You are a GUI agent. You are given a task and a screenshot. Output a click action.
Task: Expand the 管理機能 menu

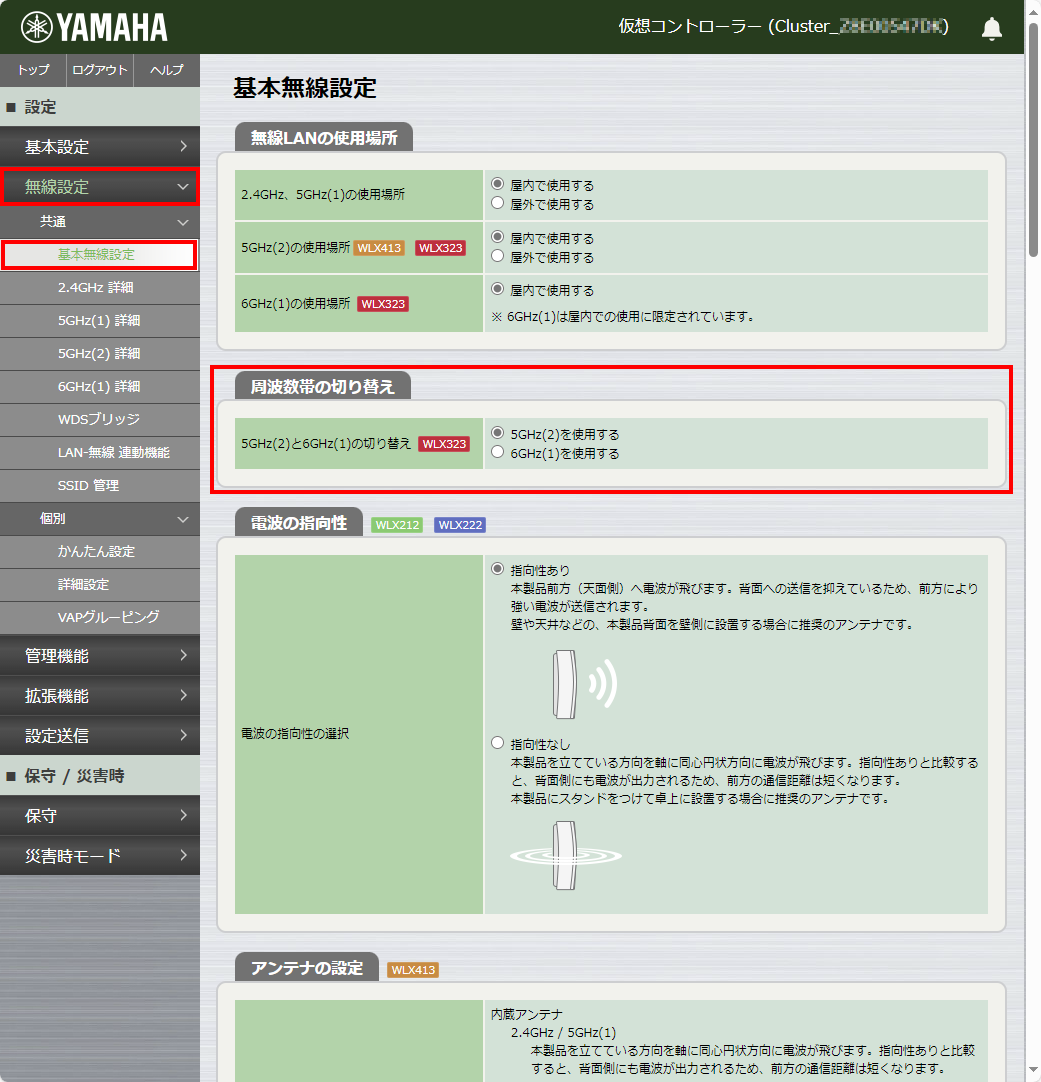pyautogui.click(x=99, y=655)
